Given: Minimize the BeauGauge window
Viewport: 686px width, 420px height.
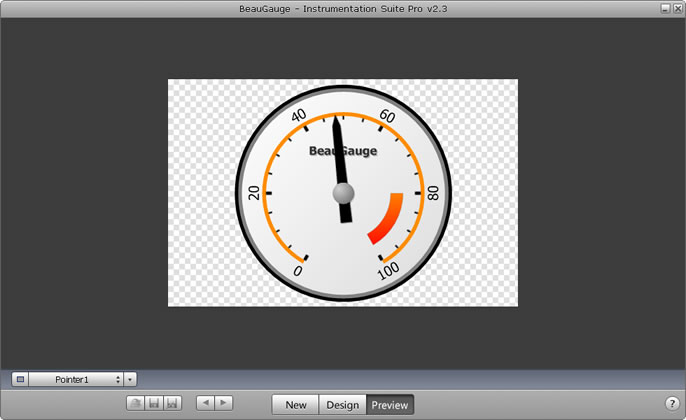Looking at the screenshot, I should pos(665,8).
